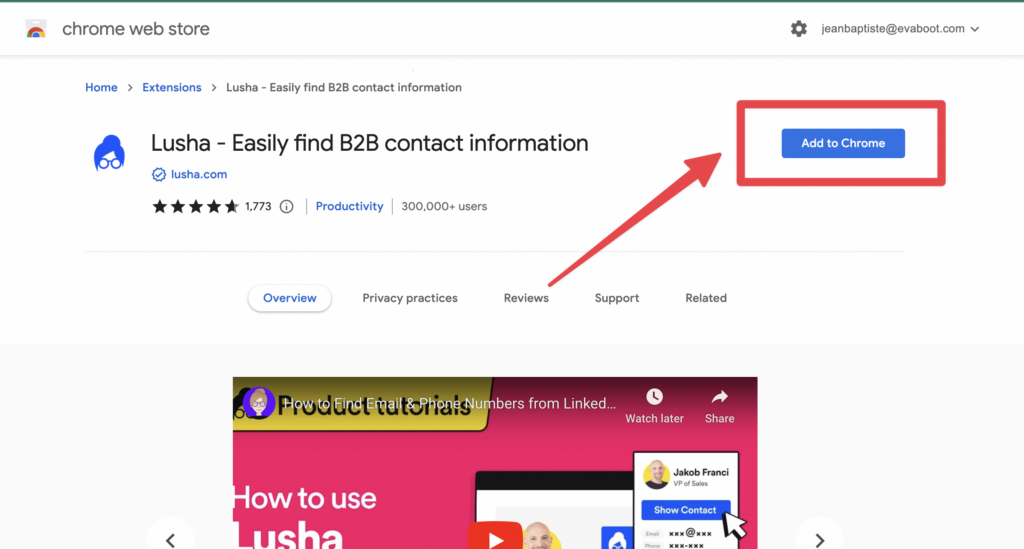Image resolution: width=1024 pixels, height=549 pixels.
Task: Switch to the Related tab
Action: pyautogui.click(x=706, y=298)
